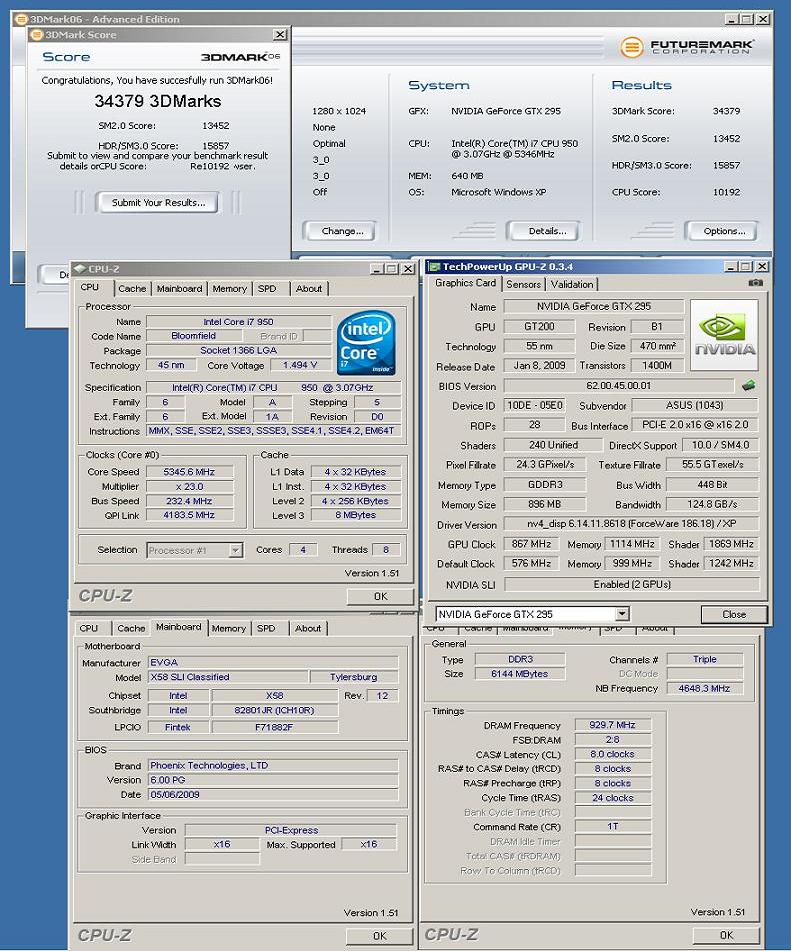The image size is (791, 951).
Task: Click the GPU Clock 867 MHz value
Action: pos(531,544)
